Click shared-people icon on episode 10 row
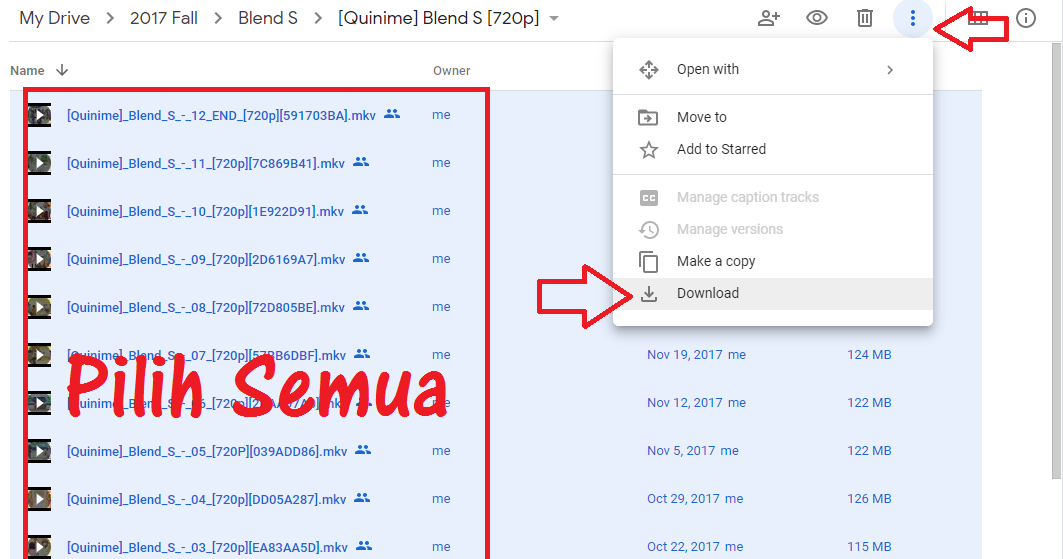This screenshot has width=1063, height=559. pyautogui.click(x=360, y=210)
